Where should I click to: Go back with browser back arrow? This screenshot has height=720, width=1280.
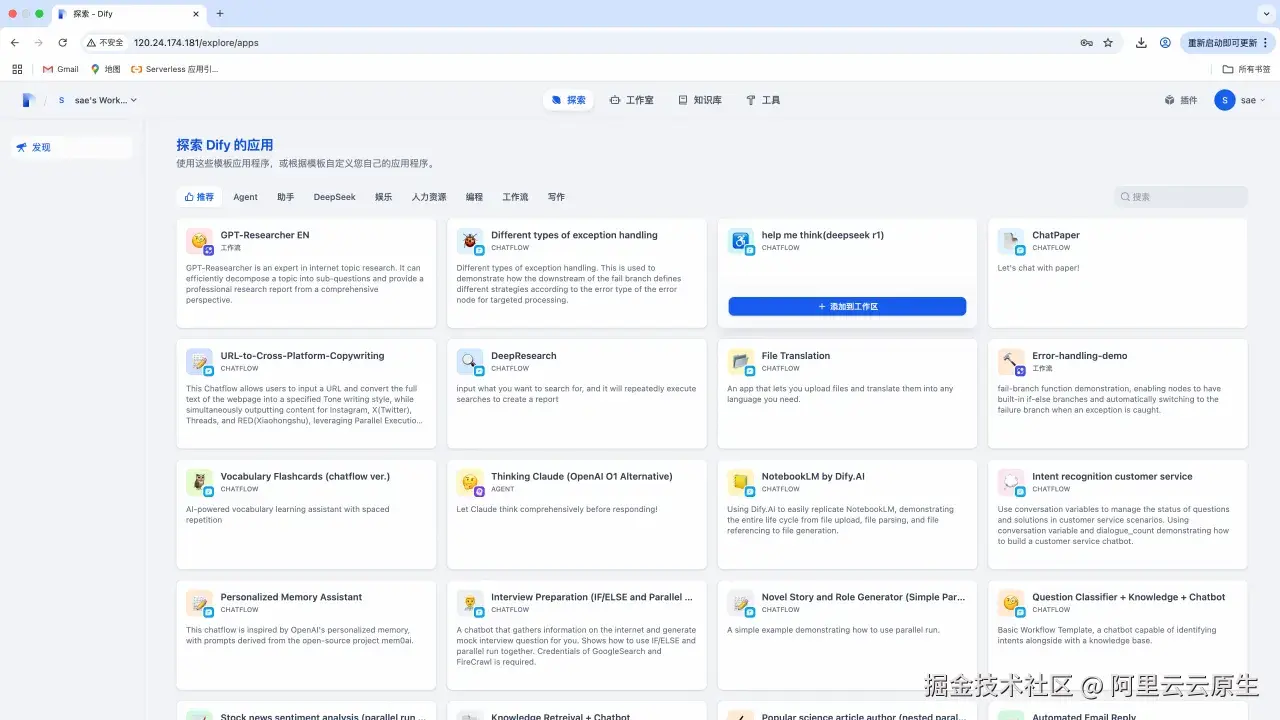coord(15,43)
